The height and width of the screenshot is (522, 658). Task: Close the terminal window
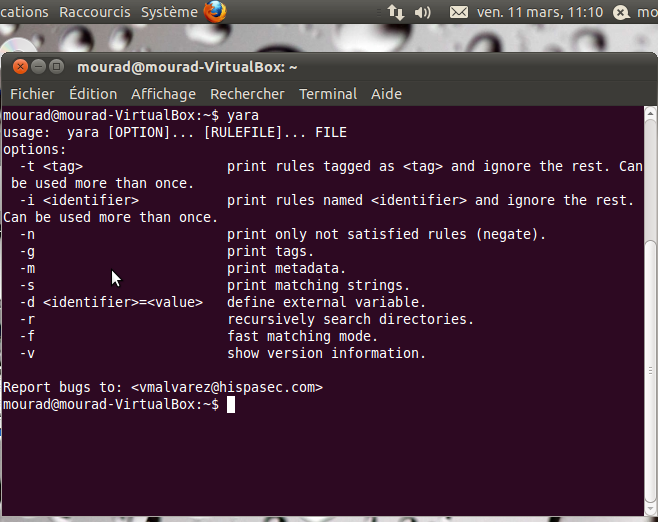point(20,66)
